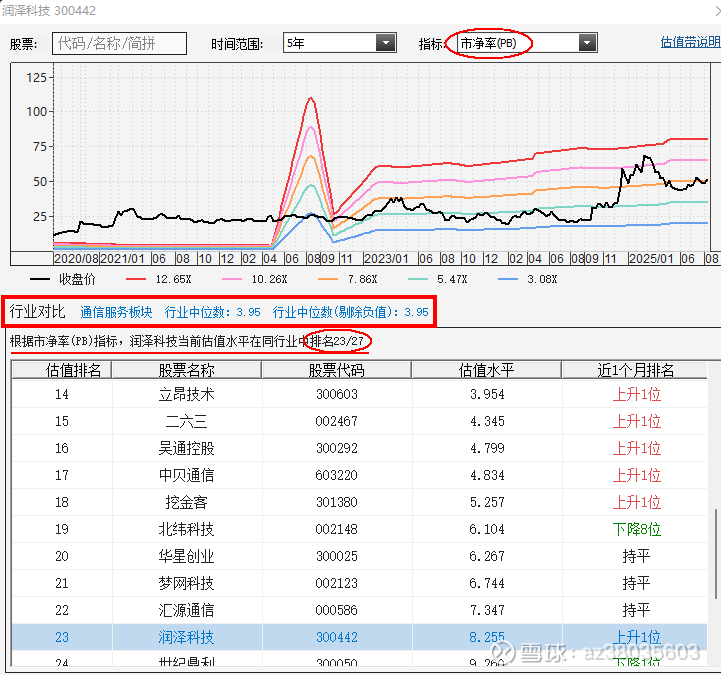The height and width of the screenshot is (675, 721).
Task: Click the table's vertical scrollbar thumb
Action: coord(715,555)
